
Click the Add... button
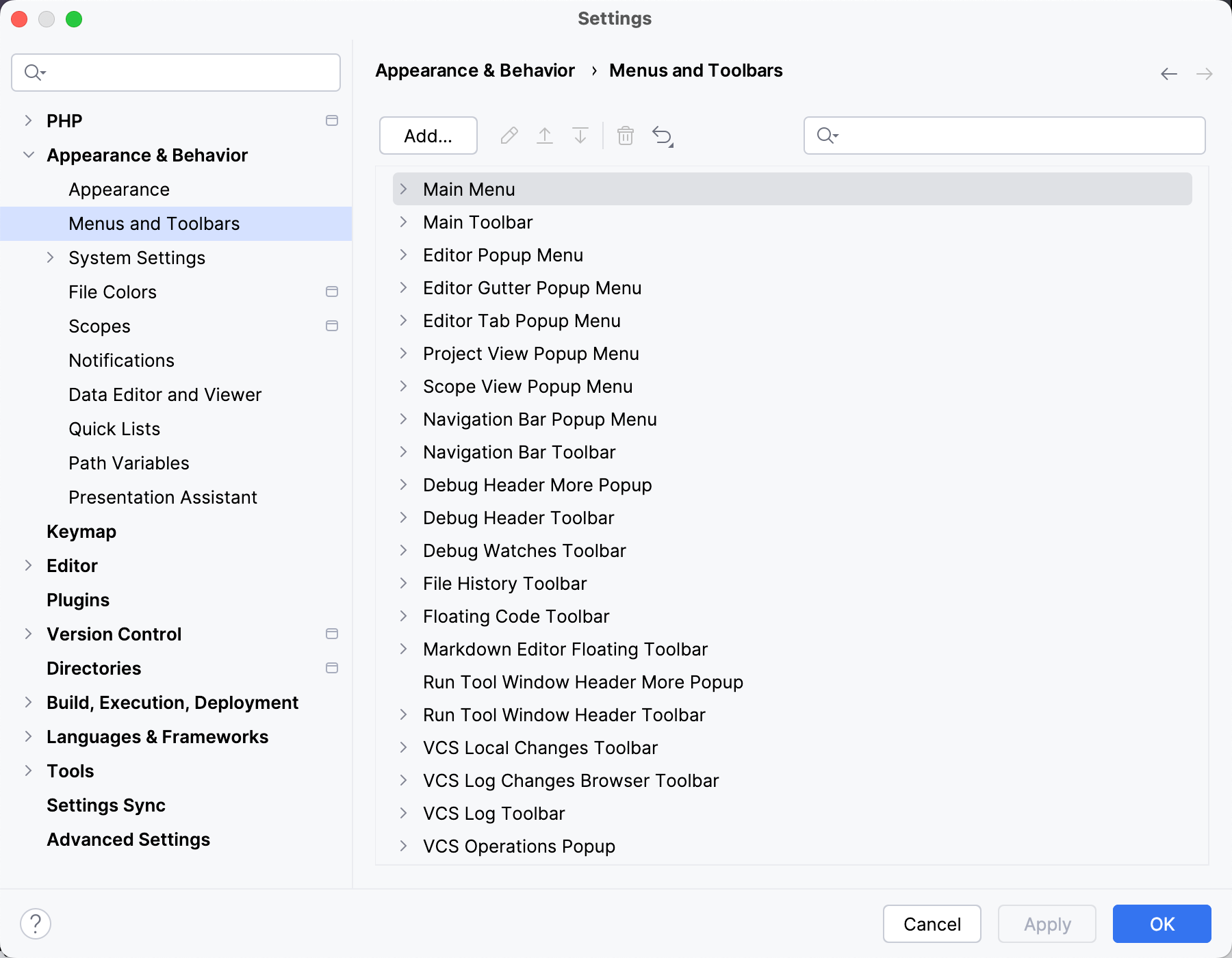click(427, 135)
